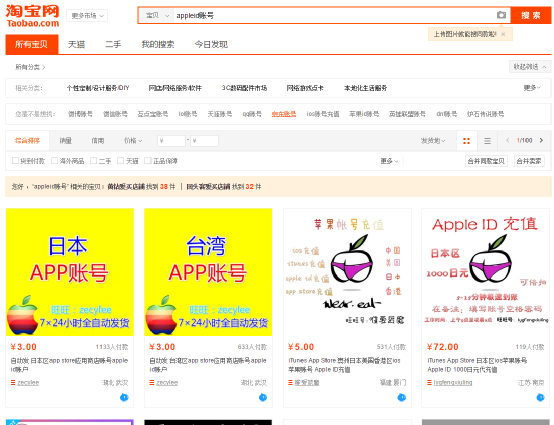Viewport: 554px width, 425px height.
Task: Click suggested search ios账号充值
Action: pyautogui.click(x=323, y=114)
